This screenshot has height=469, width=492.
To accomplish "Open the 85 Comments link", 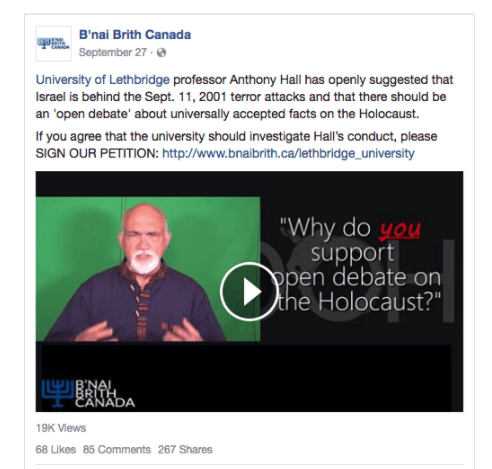I will [x=117, y=449].
